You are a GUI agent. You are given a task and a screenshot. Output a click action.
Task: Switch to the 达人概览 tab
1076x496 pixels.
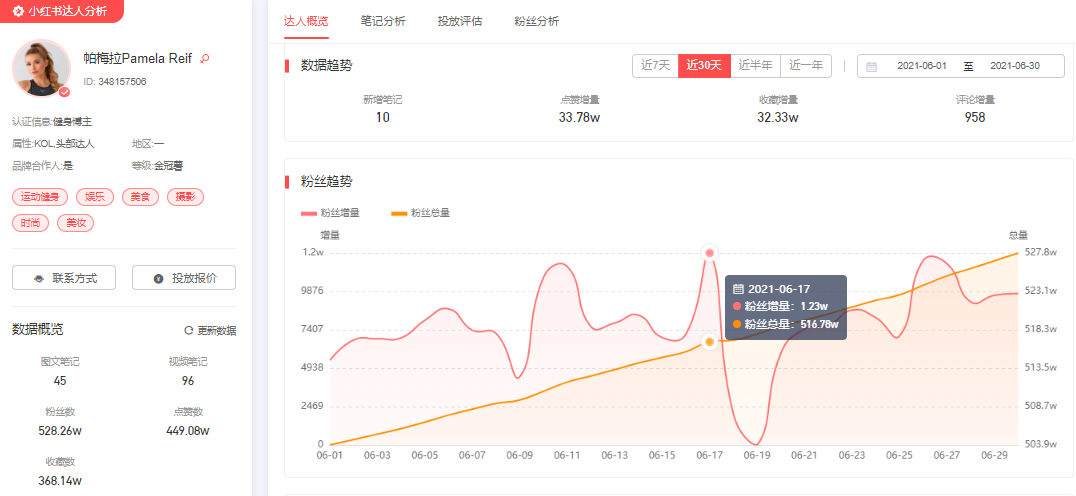pos(307,21)
